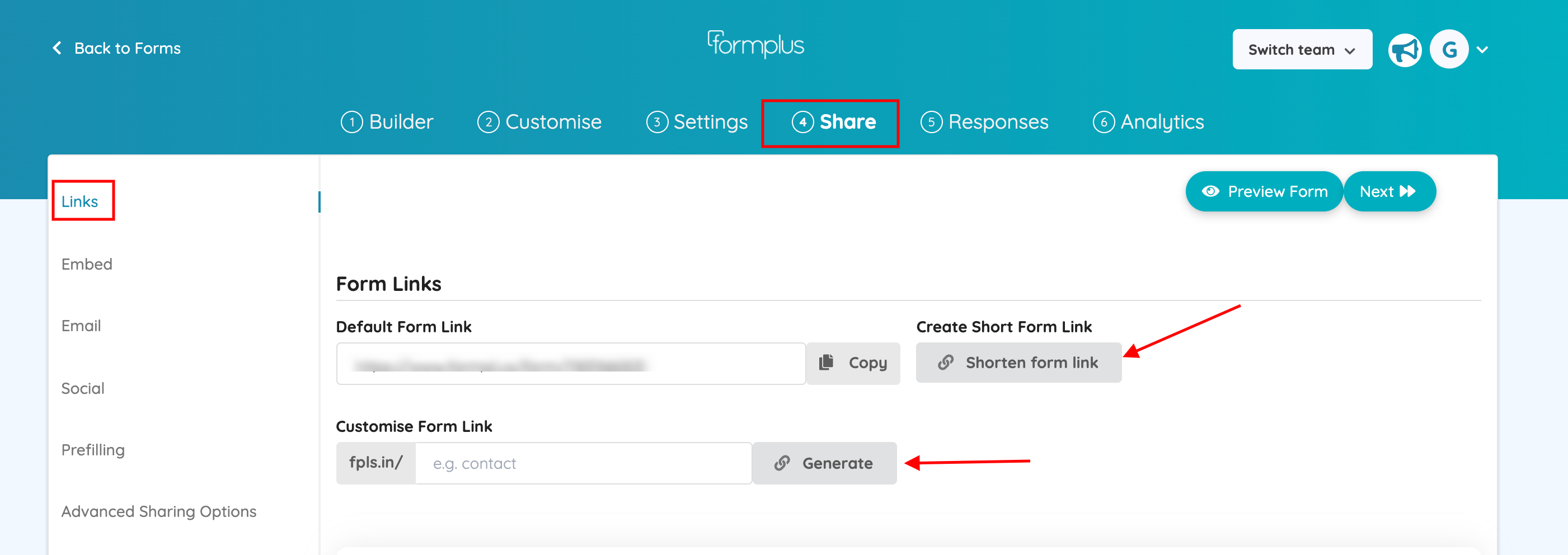Click the fast-forward icon on the Next button

point(1409,191)
